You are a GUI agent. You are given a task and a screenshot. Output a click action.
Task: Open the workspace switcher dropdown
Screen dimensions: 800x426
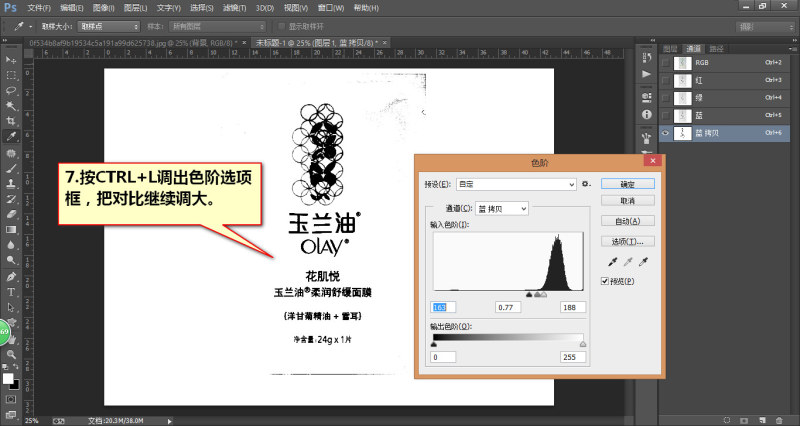(x=765, y=27)
